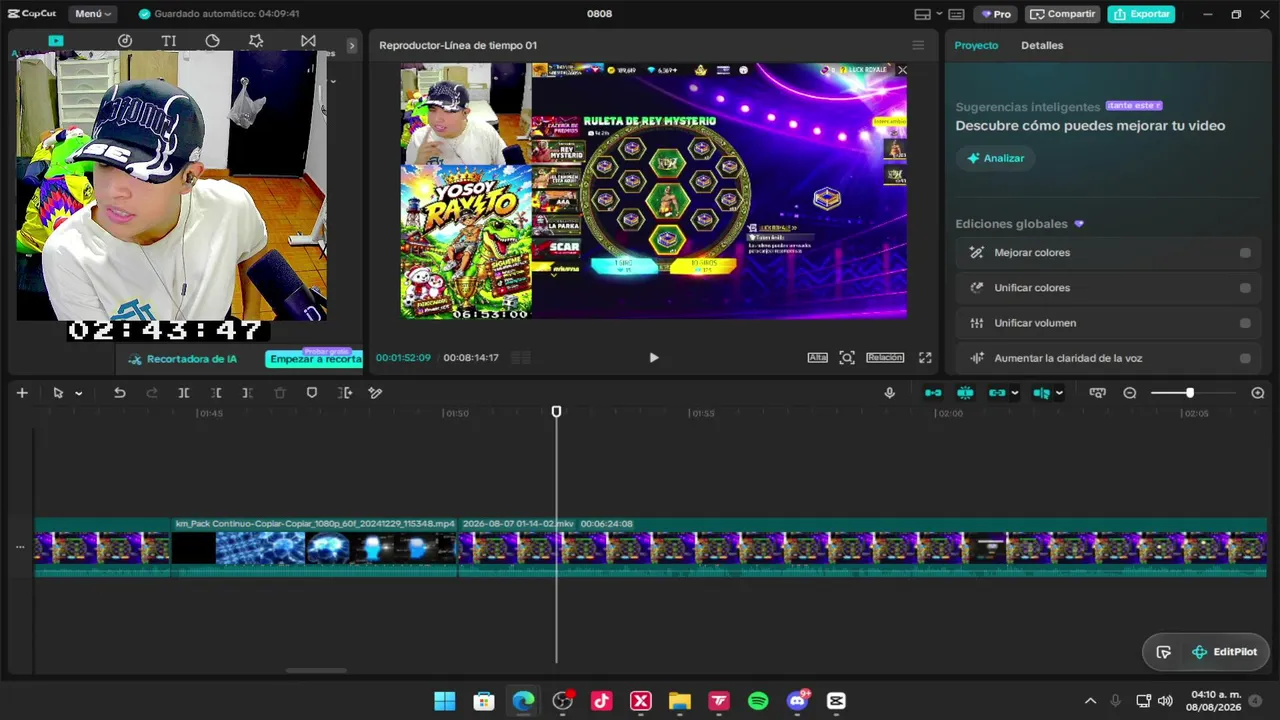Play the timeline preview
The width and height of the screenshot is (1280, 720).
[654, 358]
